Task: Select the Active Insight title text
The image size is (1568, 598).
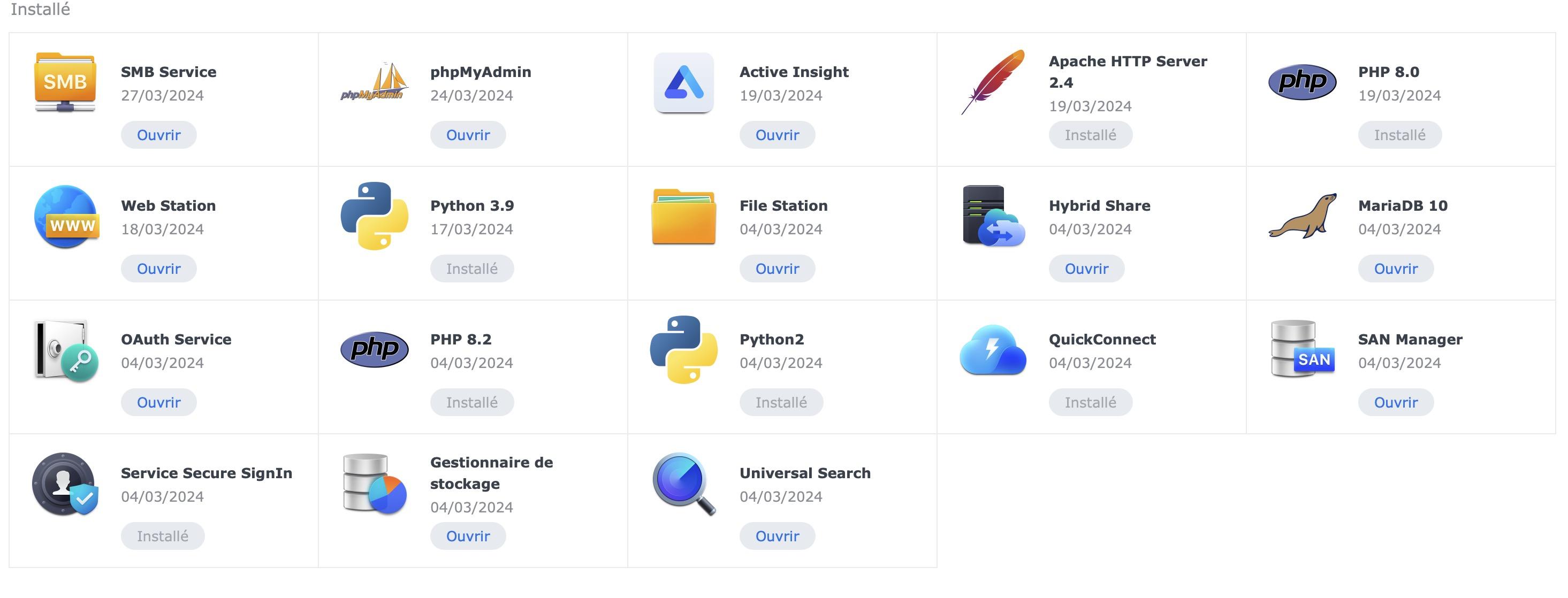Action: pyautogui.click(x=794, y=72)
